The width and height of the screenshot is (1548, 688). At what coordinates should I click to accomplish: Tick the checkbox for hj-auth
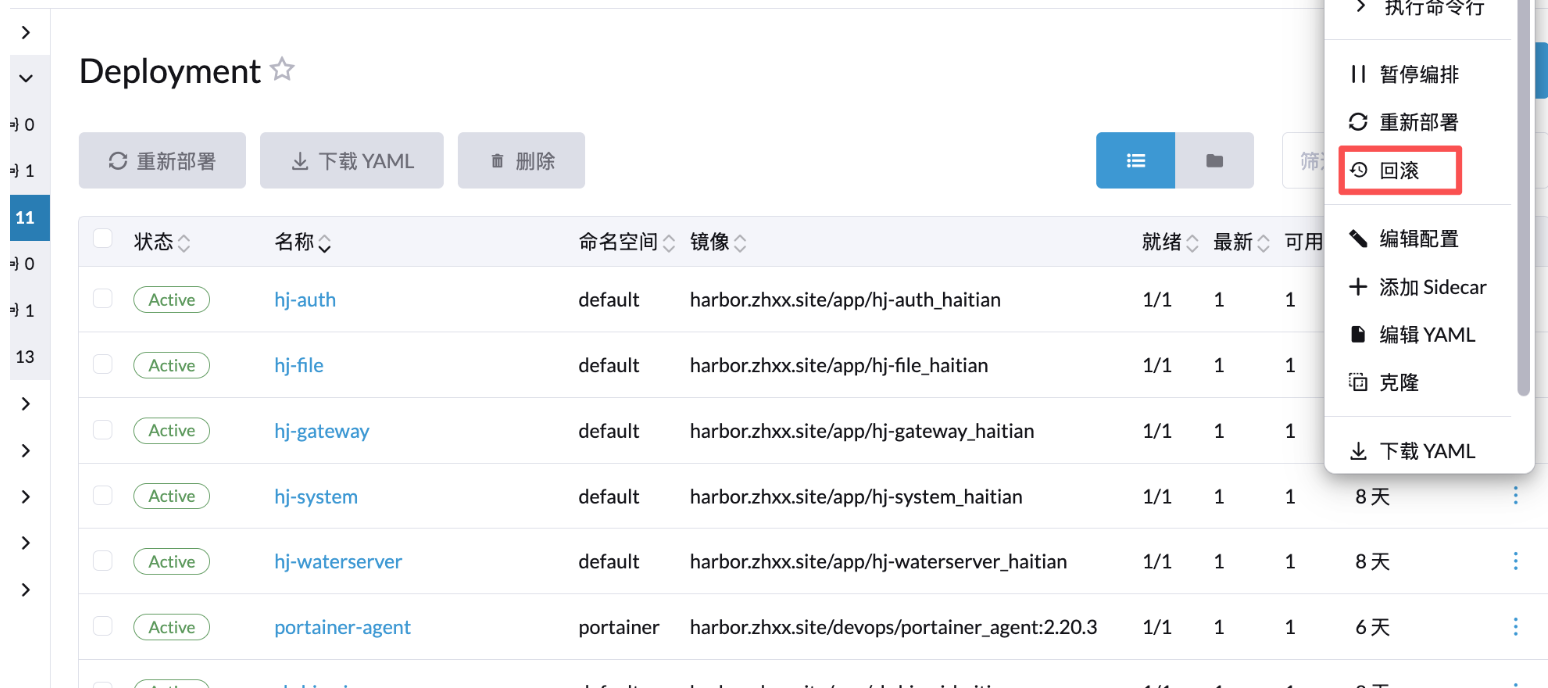coord(103,298)
